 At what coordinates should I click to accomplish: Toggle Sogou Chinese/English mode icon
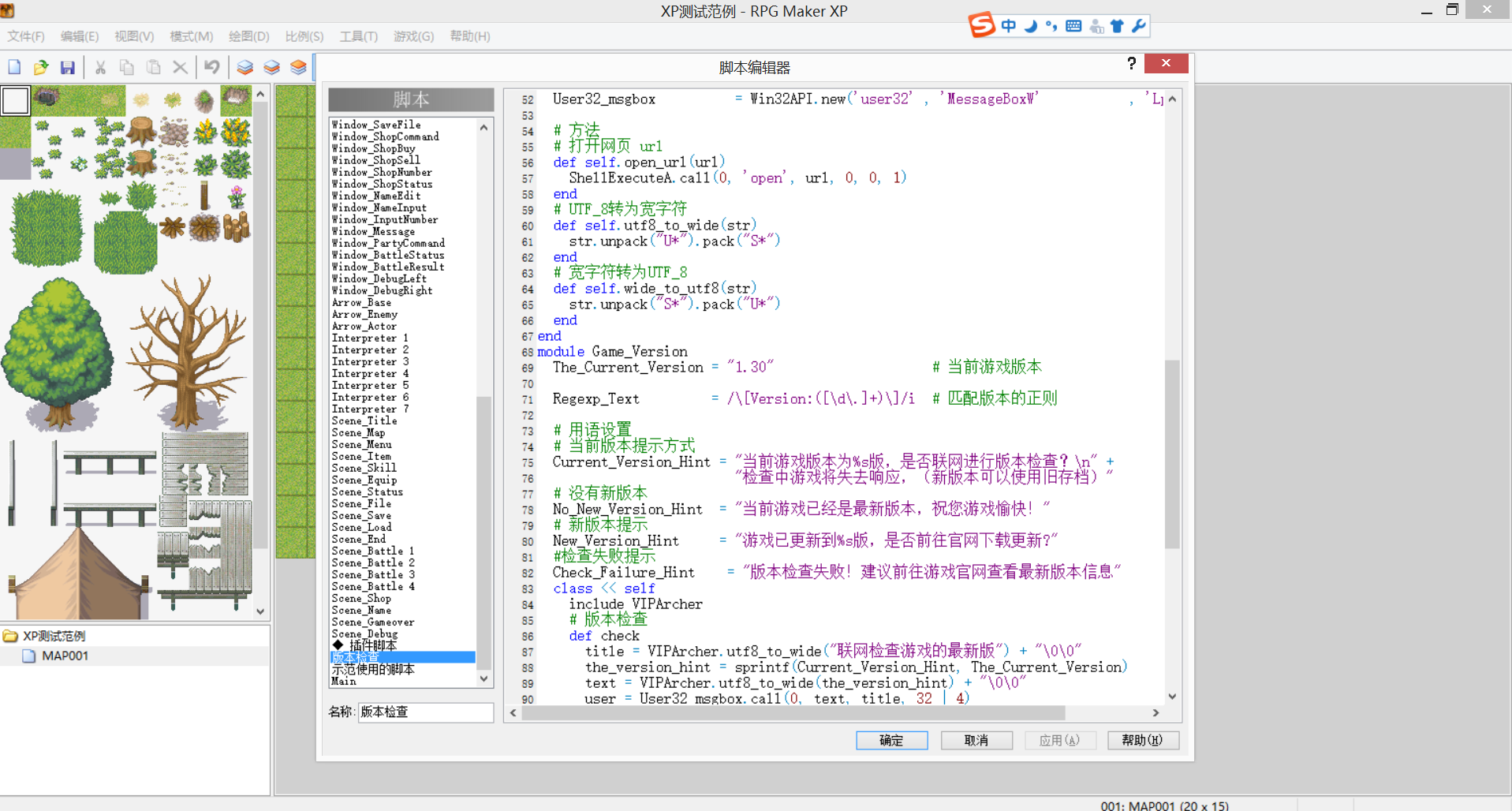pos(1009,26)
